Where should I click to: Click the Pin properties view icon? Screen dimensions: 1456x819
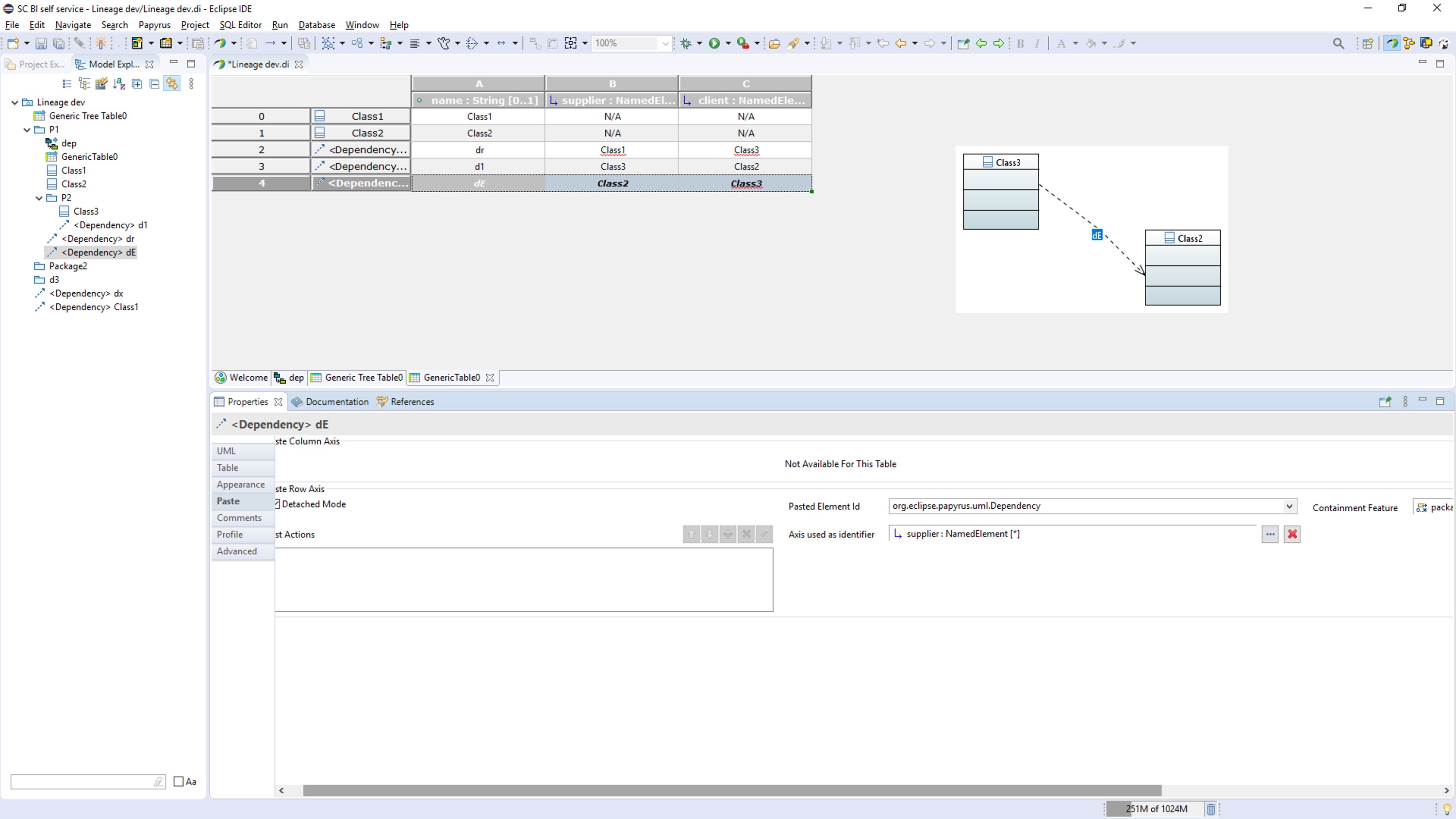click(1385, 402)
